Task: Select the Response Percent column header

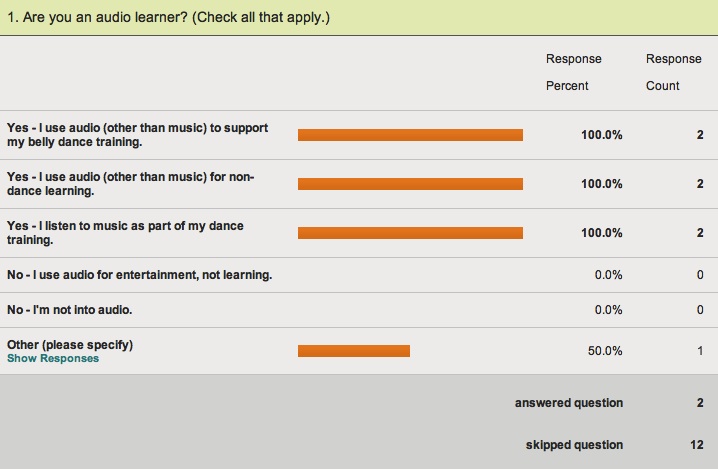Action: [573, 72]
